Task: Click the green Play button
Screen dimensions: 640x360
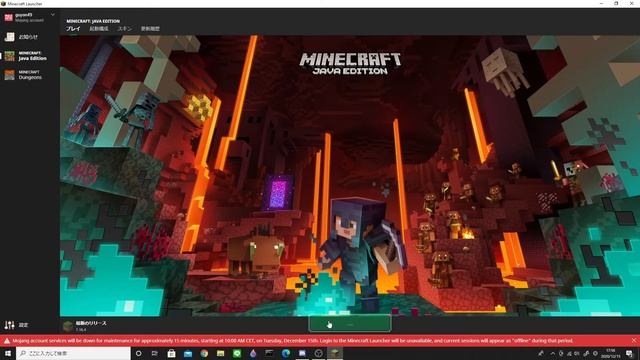Action: tap(350, 324)
